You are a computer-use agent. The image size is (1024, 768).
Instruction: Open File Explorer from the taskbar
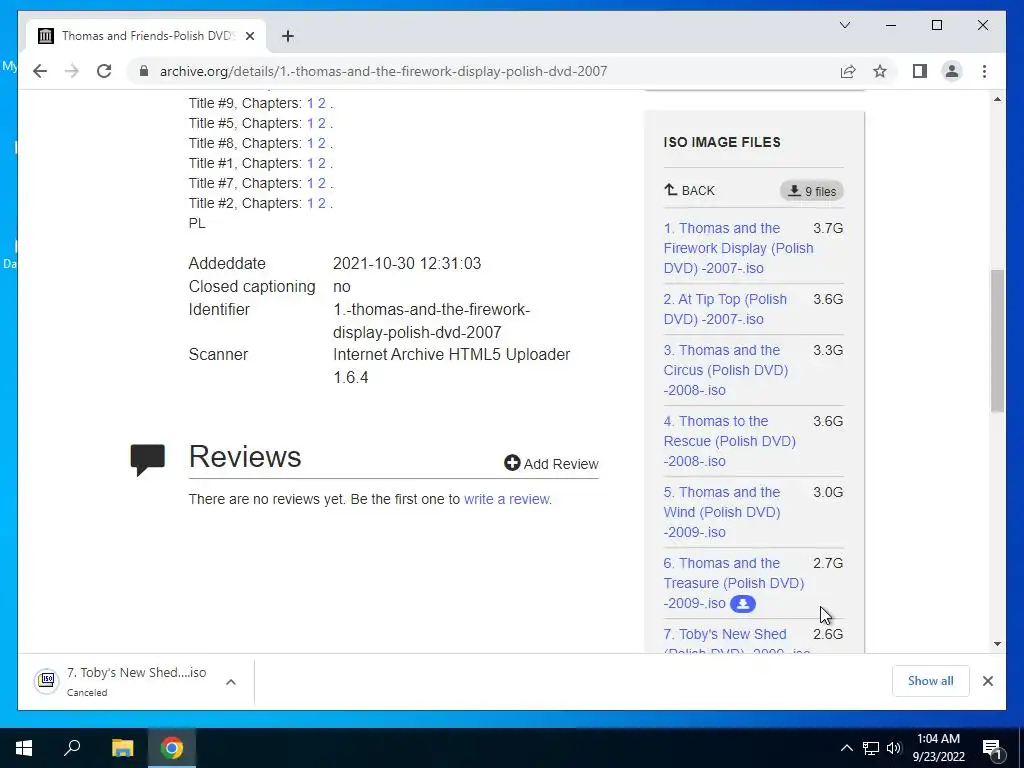click(x=122, y=748)
